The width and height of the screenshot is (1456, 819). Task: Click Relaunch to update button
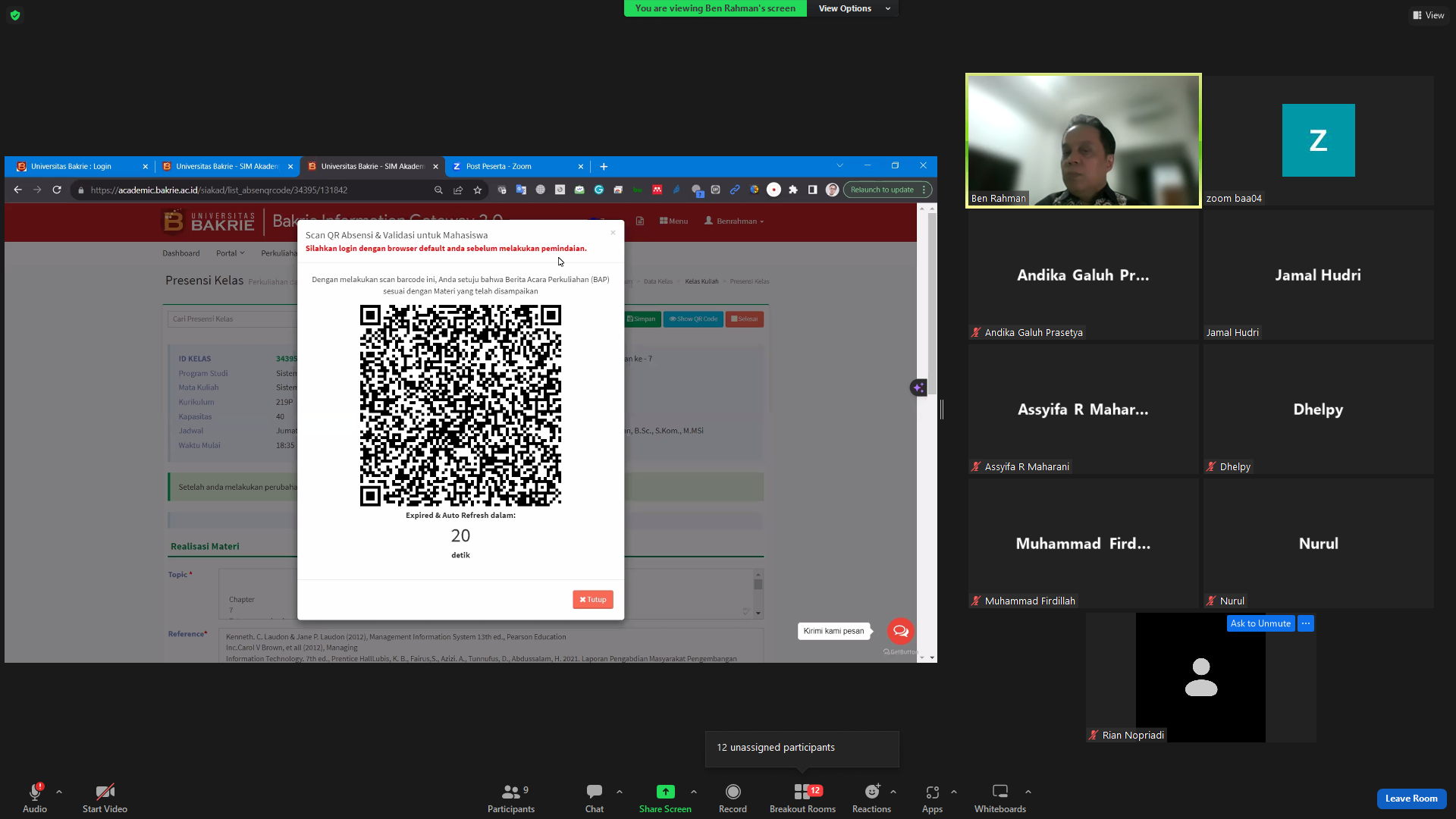pyautogui.click(x=887, y=190)
